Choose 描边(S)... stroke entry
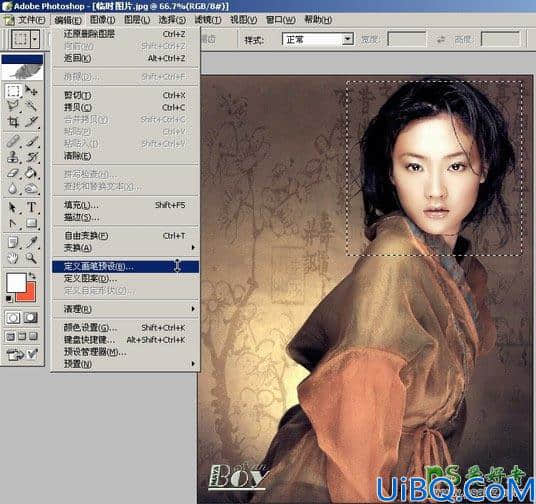This screenshot has height=504, width=536. tap(125, 217)
